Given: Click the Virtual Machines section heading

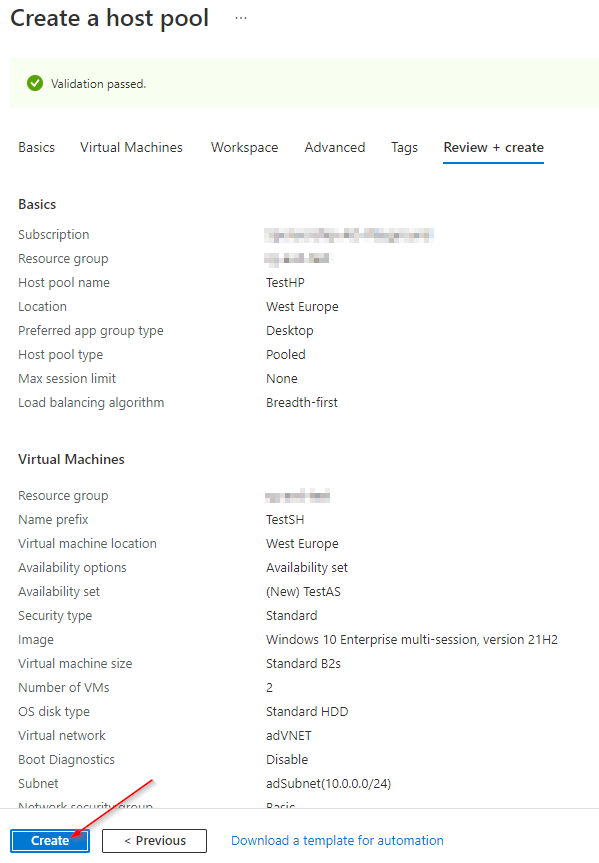Looking at the screenshot, I should coord(71,459).
